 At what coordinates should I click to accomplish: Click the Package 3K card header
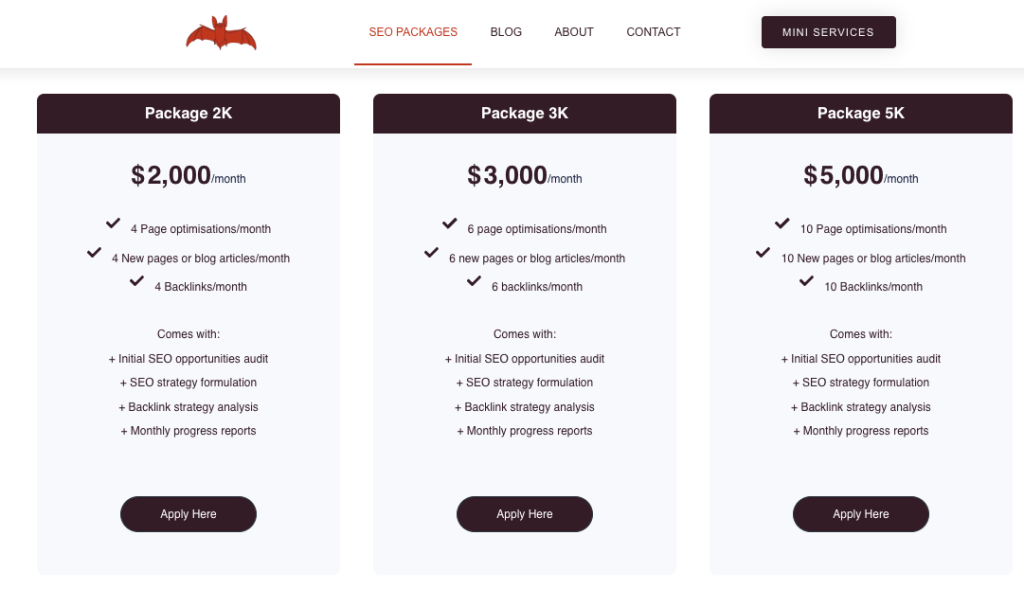(524, 114)
